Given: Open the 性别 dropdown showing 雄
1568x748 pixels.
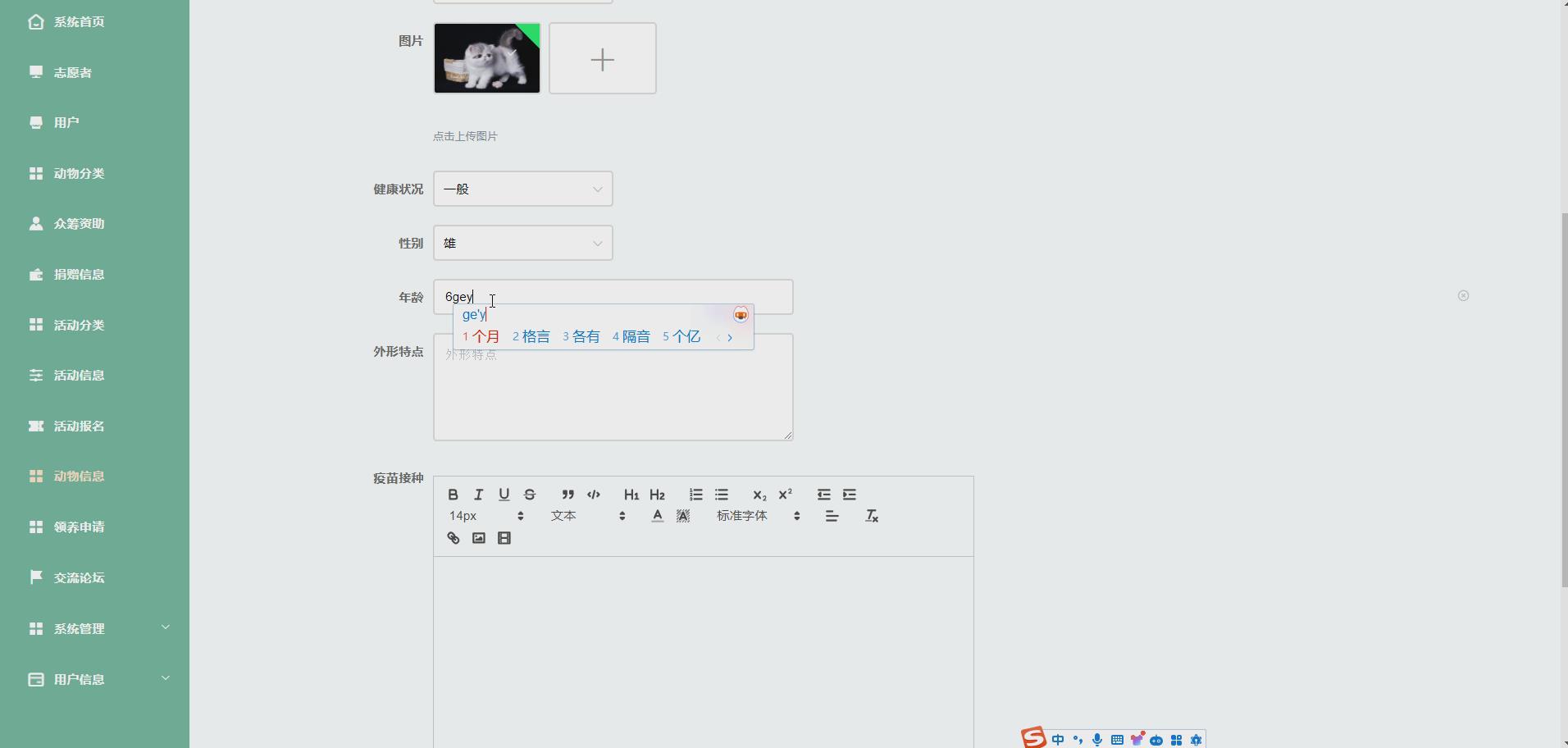Looking at the screenshot, I should point(523,243).
